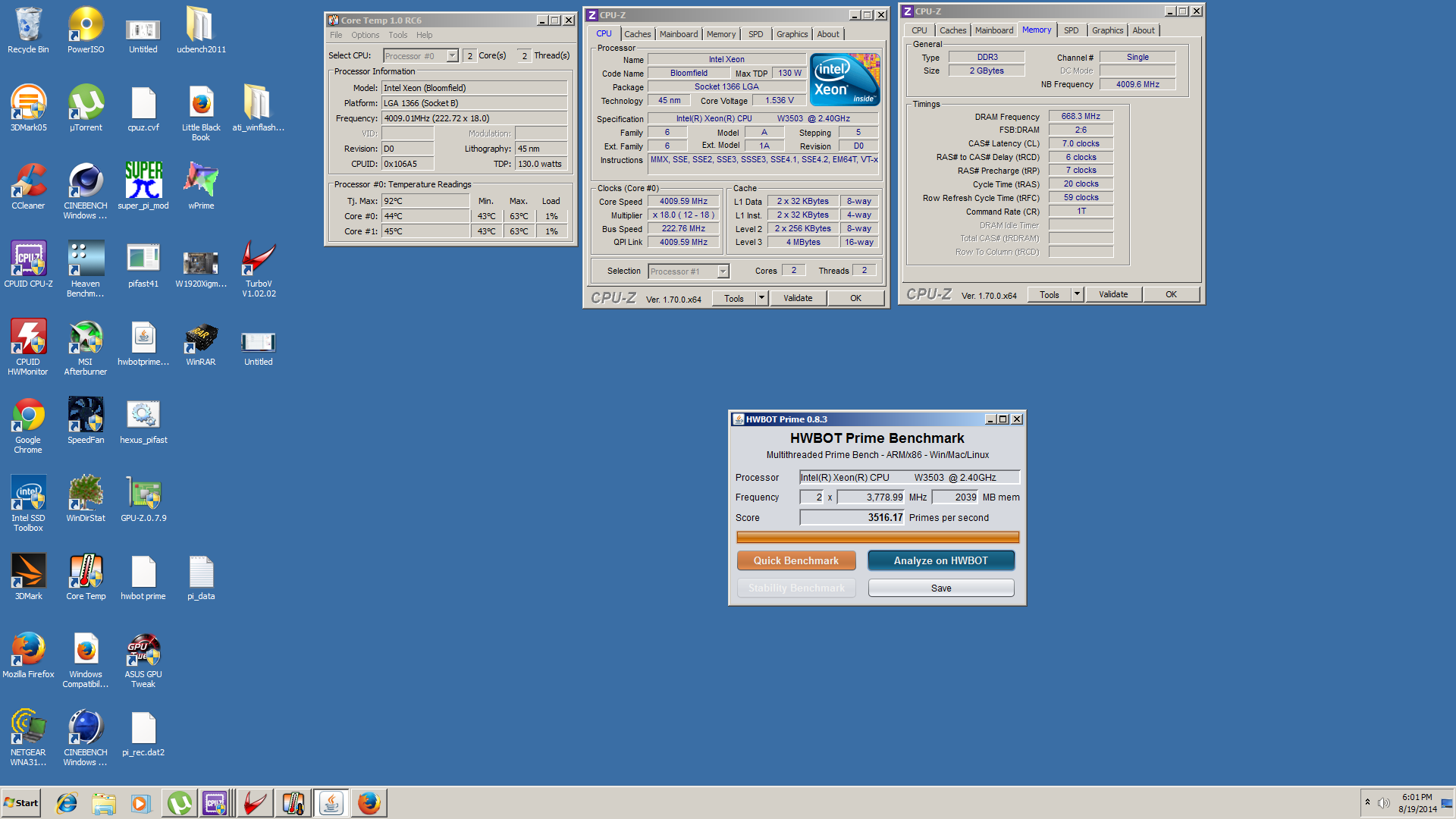Launch CPUID CPU-Z desktop shortcut
Image resolution: width=1456 pixels, height=819 pixels.
tap(28, 265)
